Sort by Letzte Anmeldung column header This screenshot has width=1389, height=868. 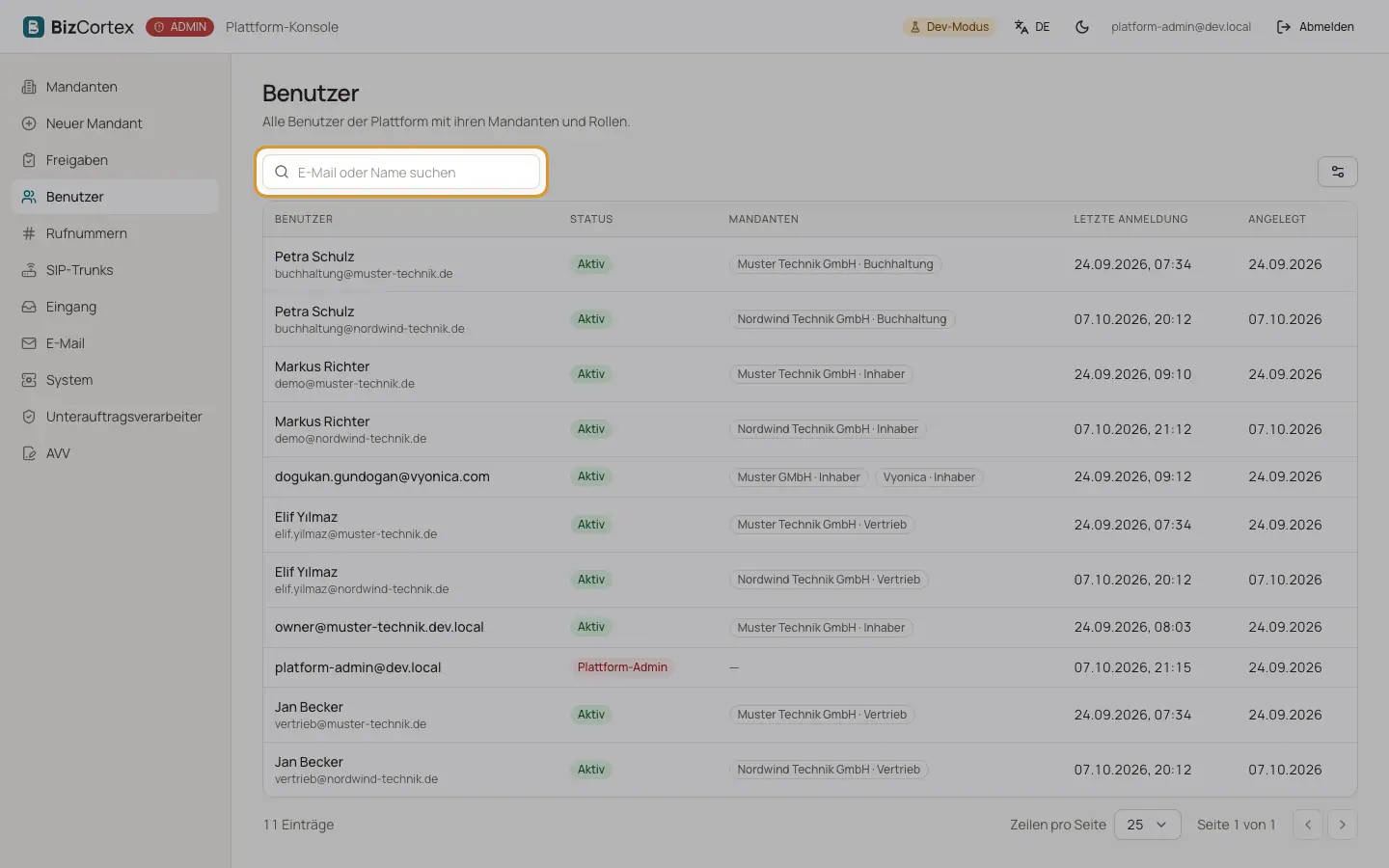pos(1130,219)
